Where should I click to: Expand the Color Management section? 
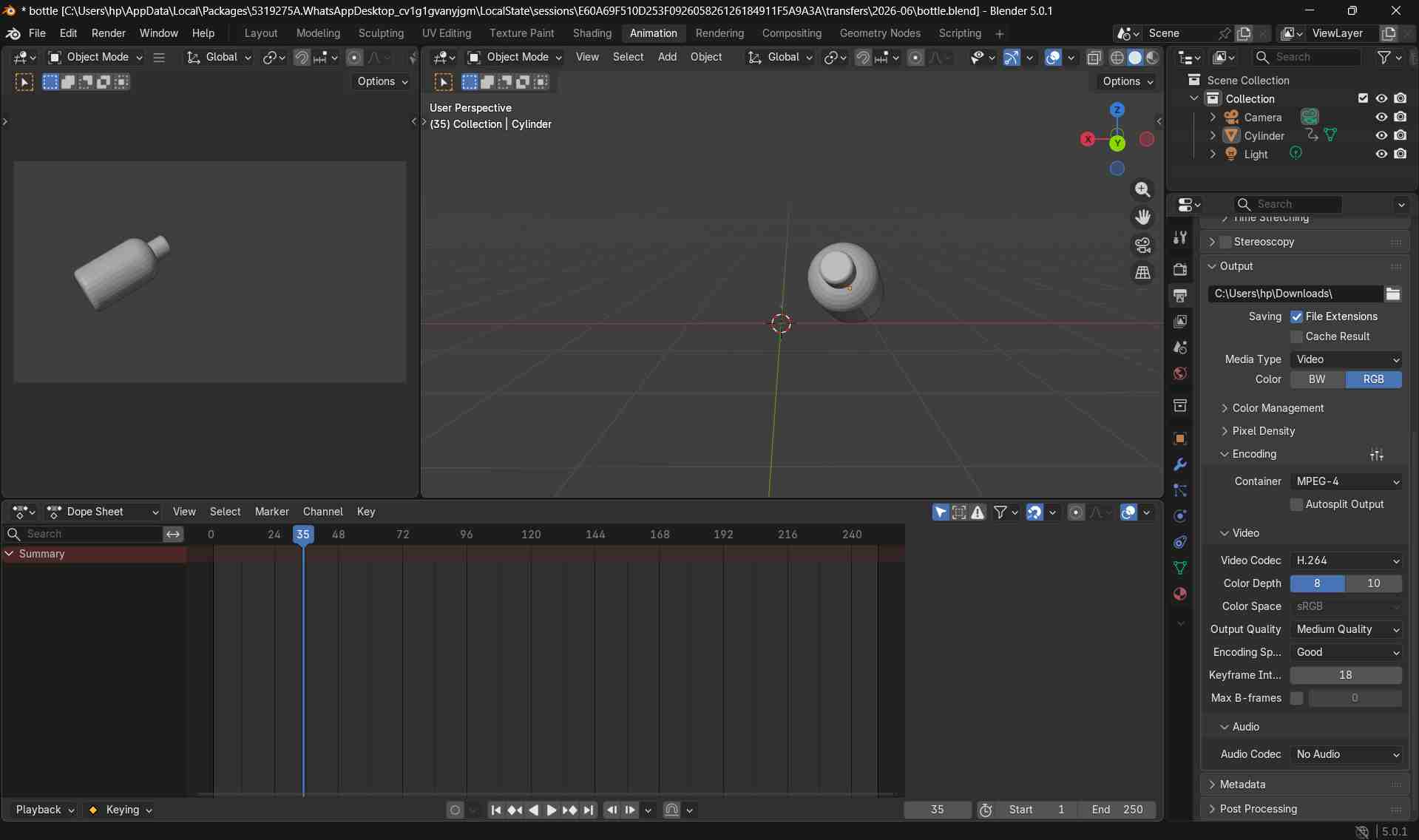[x=1279, y=407]
